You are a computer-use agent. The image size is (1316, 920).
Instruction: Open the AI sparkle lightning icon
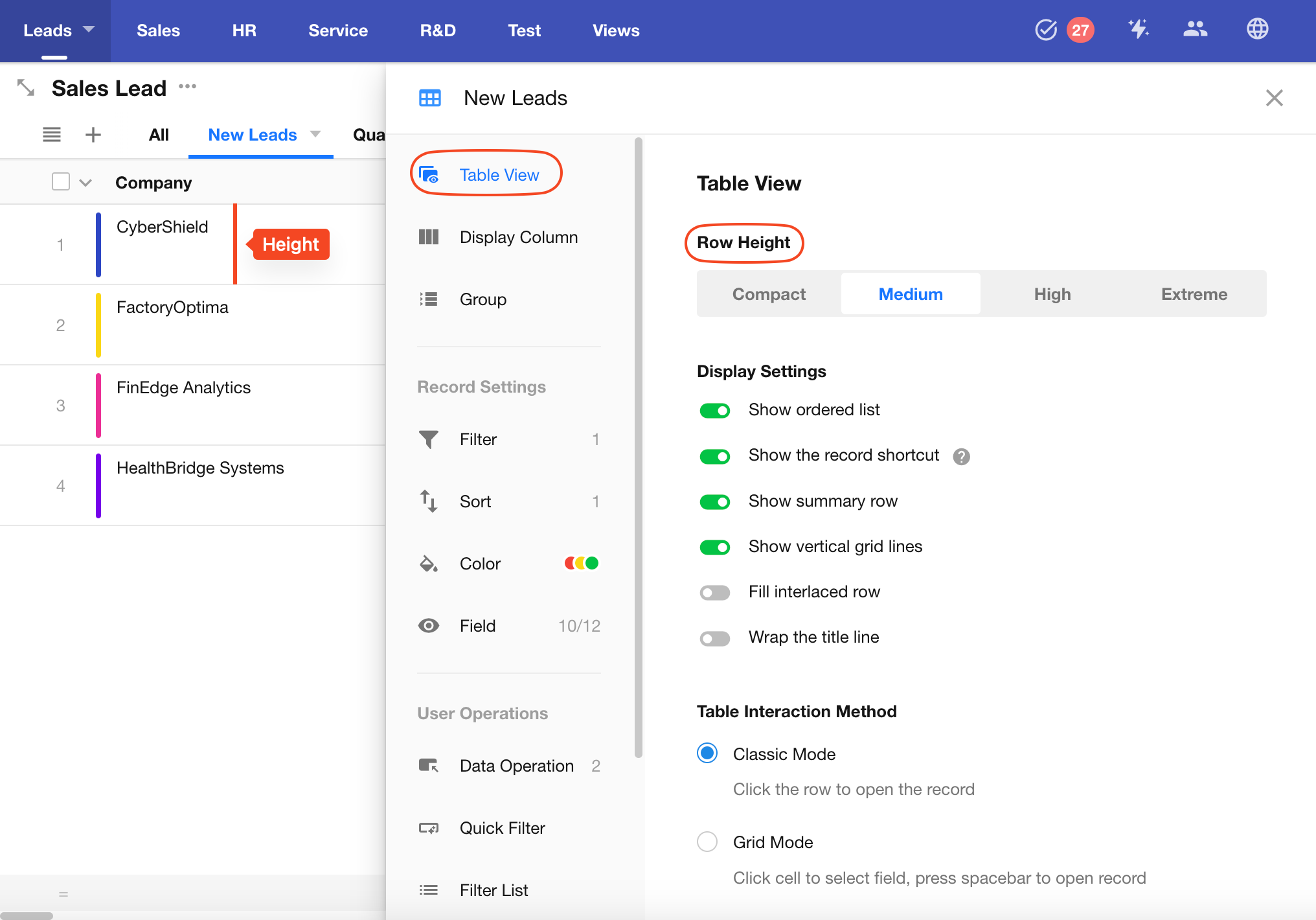pos(1138,29)
